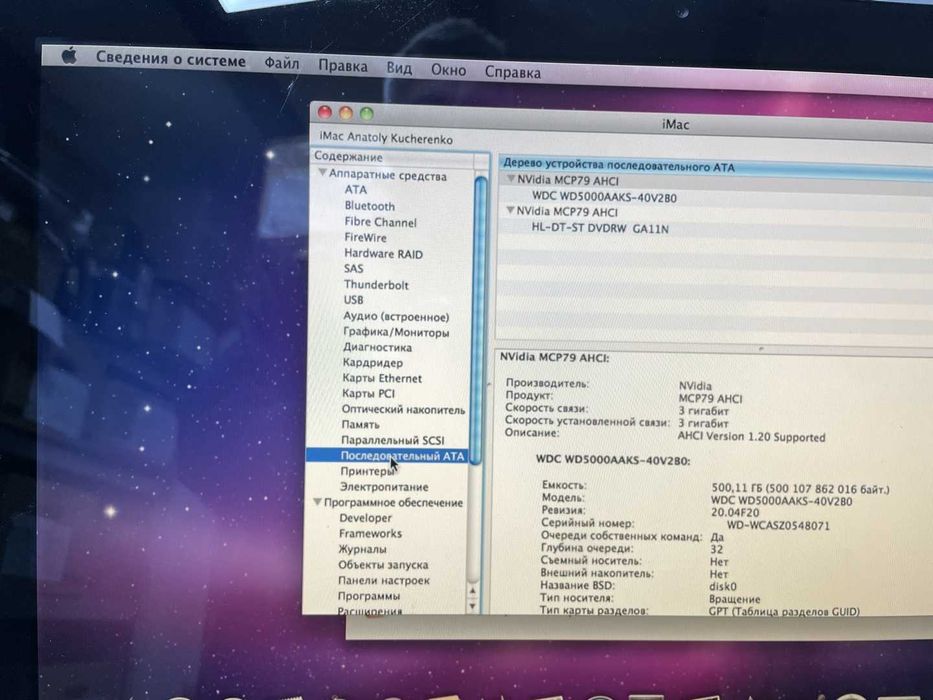Select the HL-DT-ST DVDRW GA11N tree row

pyautogui.click(x=600, y=229)
